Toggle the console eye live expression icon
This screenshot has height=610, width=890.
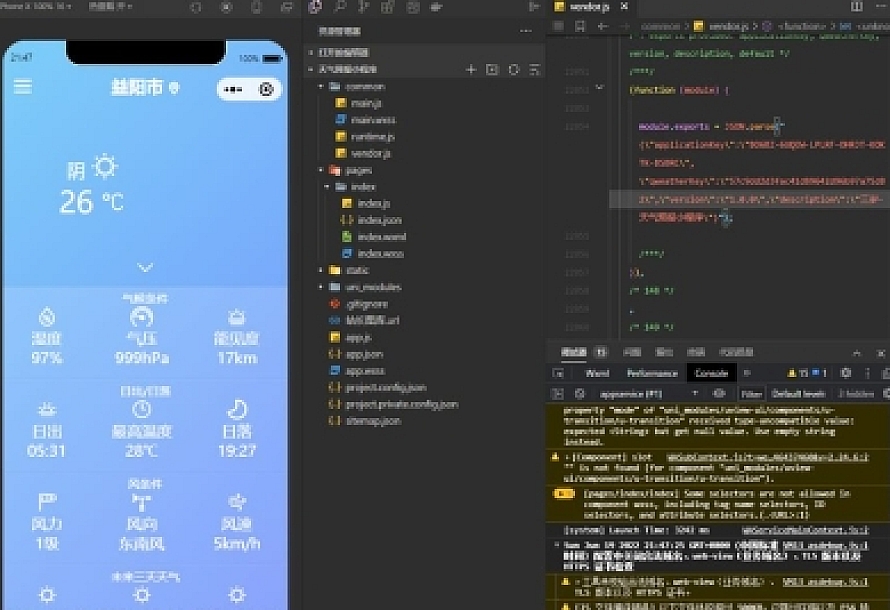tap(719, 394)
